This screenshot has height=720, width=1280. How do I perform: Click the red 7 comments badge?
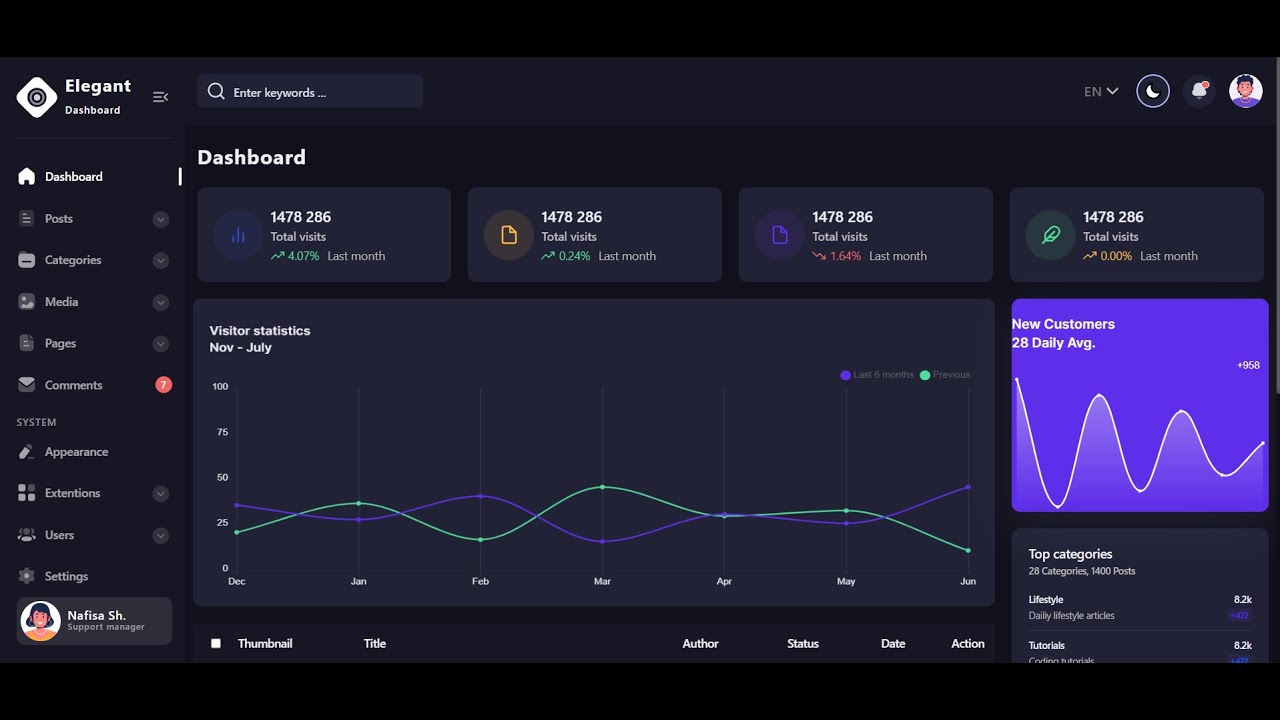pyautogui.click(x=164, y=385)
